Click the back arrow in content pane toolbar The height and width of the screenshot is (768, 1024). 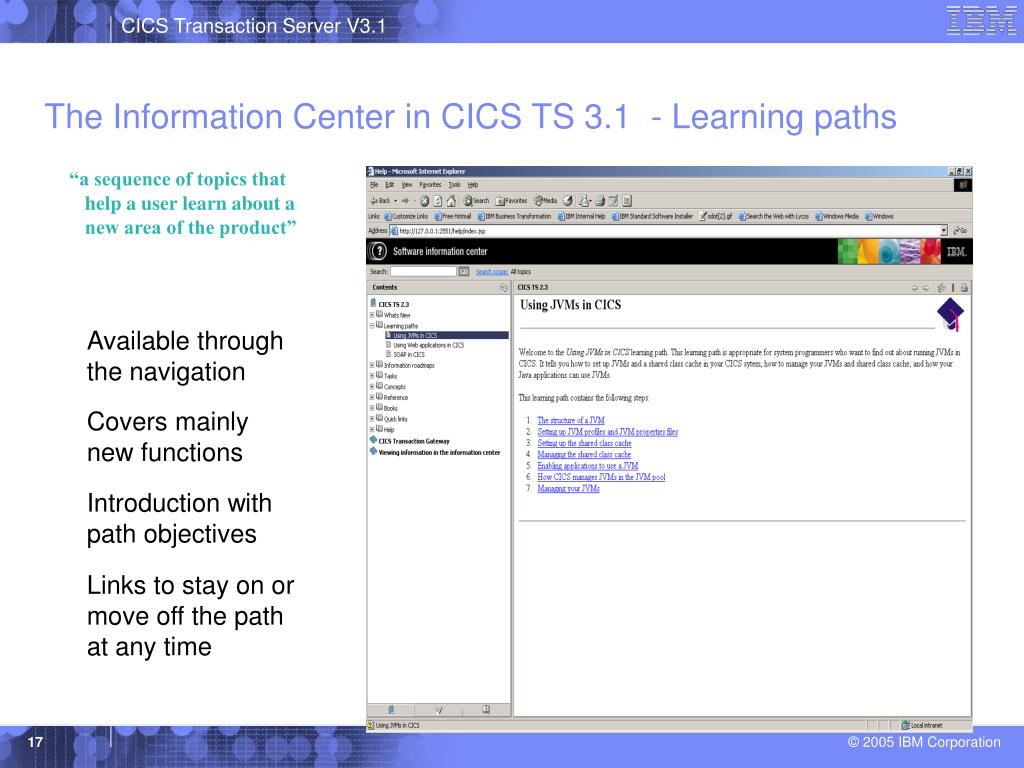(915, 288)
